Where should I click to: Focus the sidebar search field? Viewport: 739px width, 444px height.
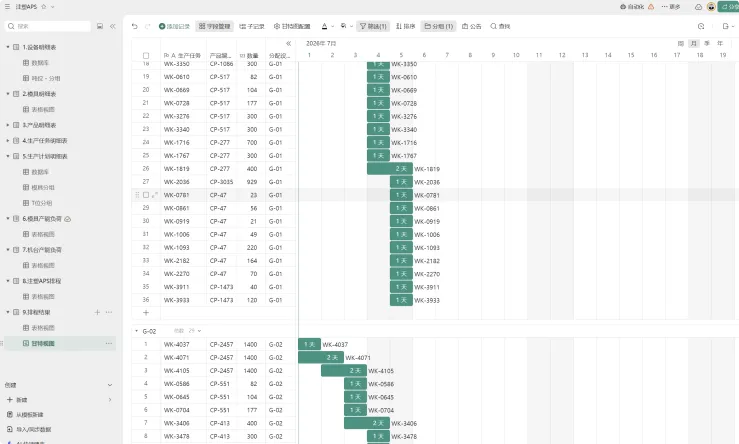48,26
